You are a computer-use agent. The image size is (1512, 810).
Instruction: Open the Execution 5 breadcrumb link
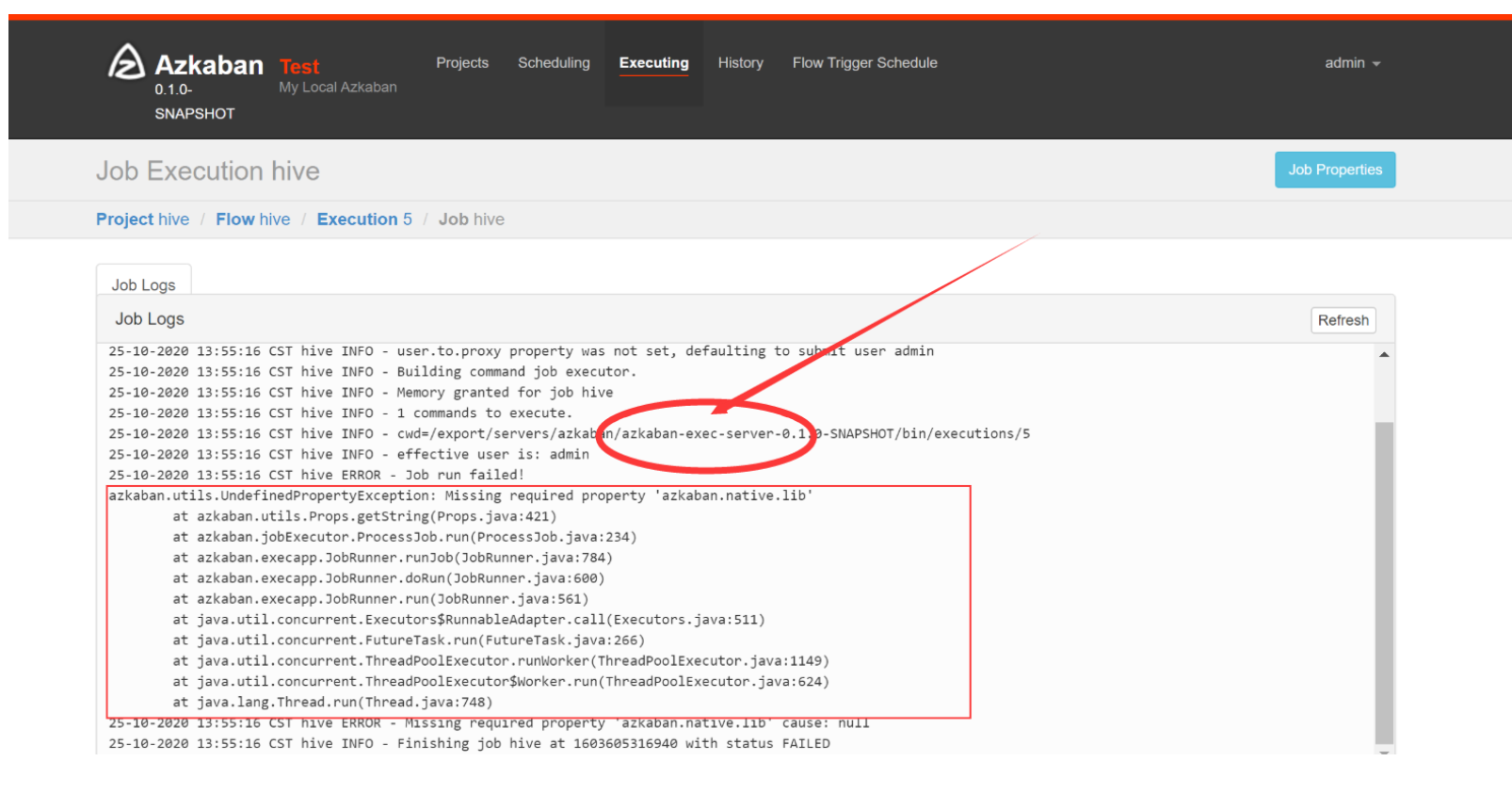coord(364,219)
